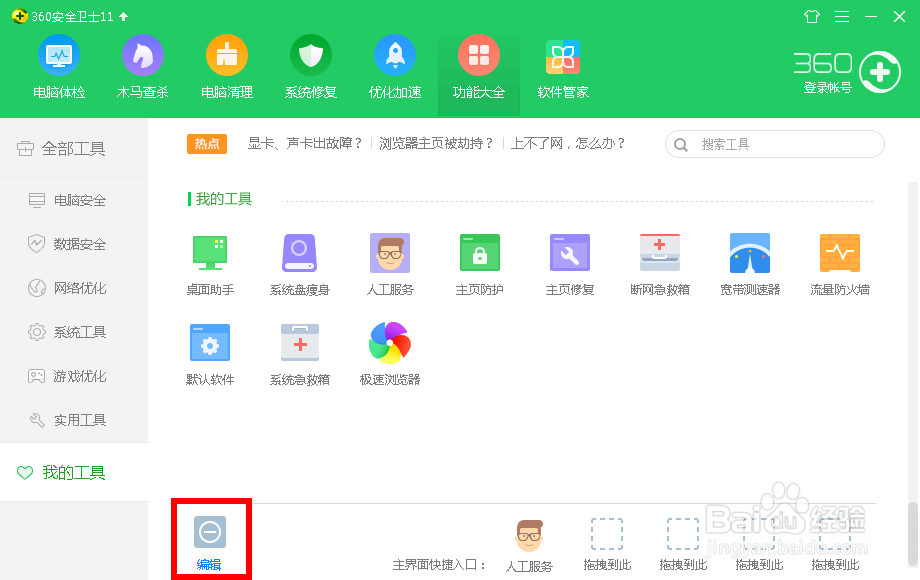Viewport: 920px width, 580px height.
Task: Open link 浏览器主页被劫持？
Action: click(437, 143)
